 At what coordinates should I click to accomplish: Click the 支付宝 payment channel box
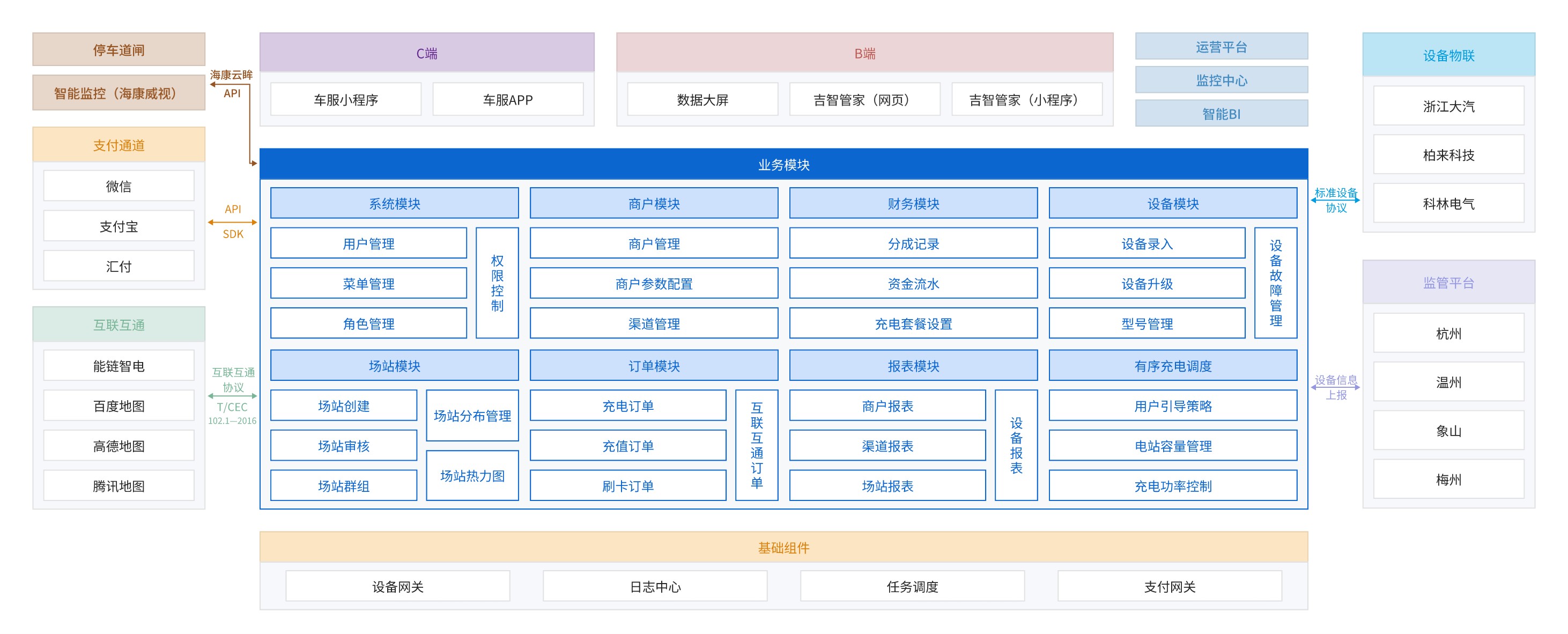119,226
